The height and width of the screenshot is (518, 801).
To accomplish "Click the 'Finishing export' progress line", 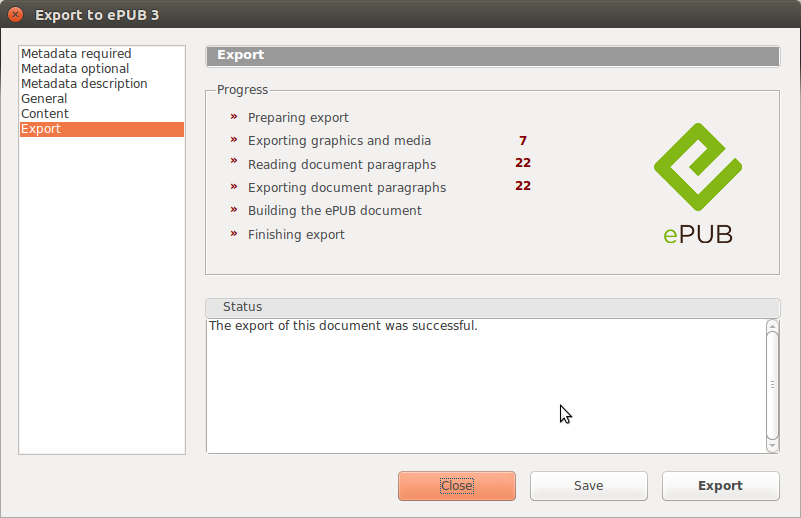I will [296, 234].
